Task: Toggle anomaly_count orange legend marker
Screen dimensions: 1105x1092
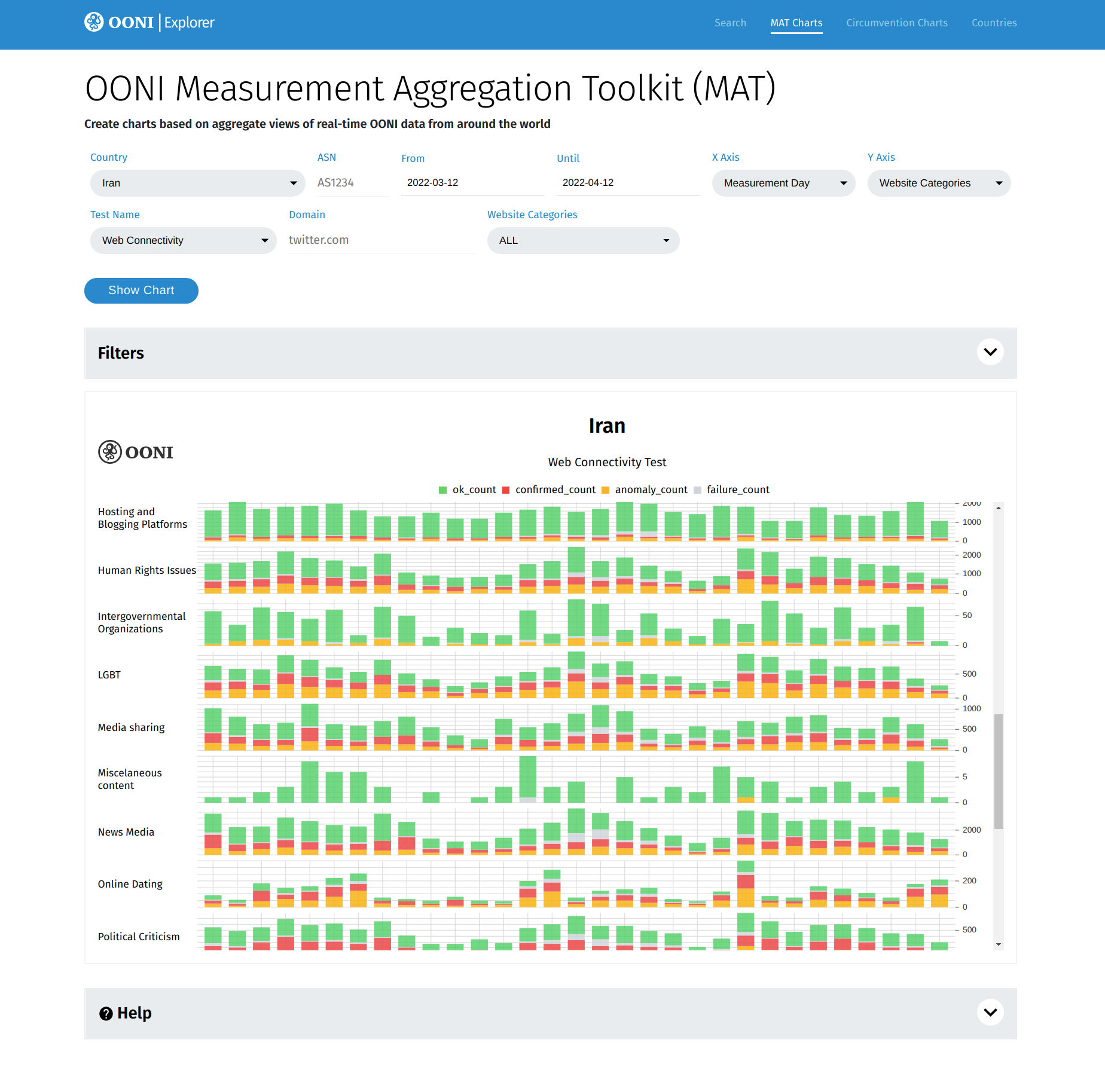Action: (605, 490)
